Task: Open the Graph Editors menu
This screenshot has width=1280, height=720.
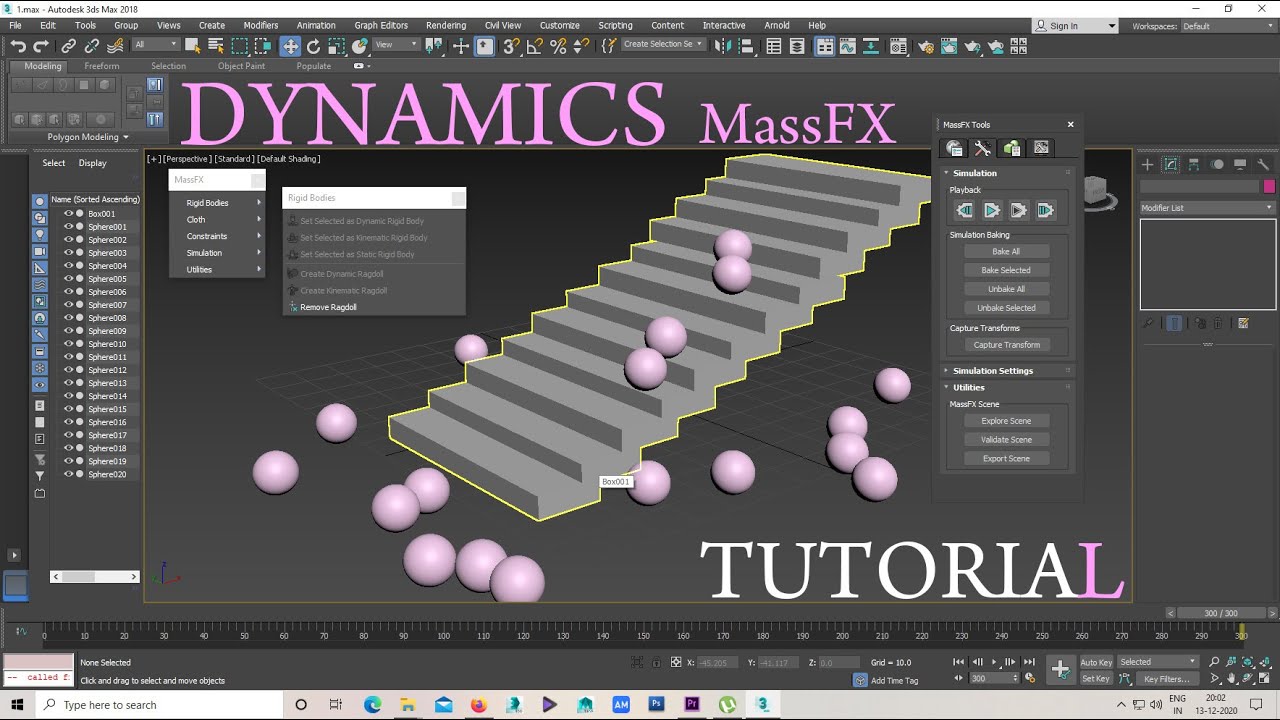Action: coord(381,25)
